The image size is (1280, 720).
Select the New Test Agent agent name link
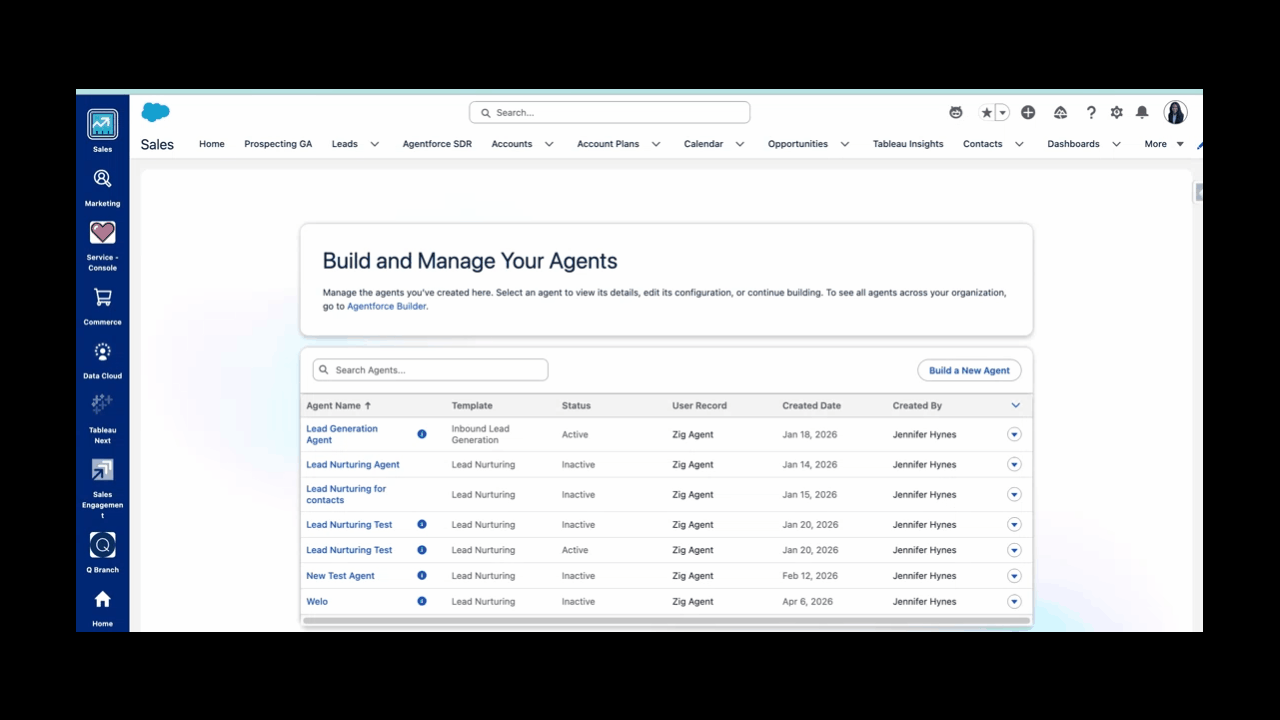pyautogui.click(x=340, y=575)
